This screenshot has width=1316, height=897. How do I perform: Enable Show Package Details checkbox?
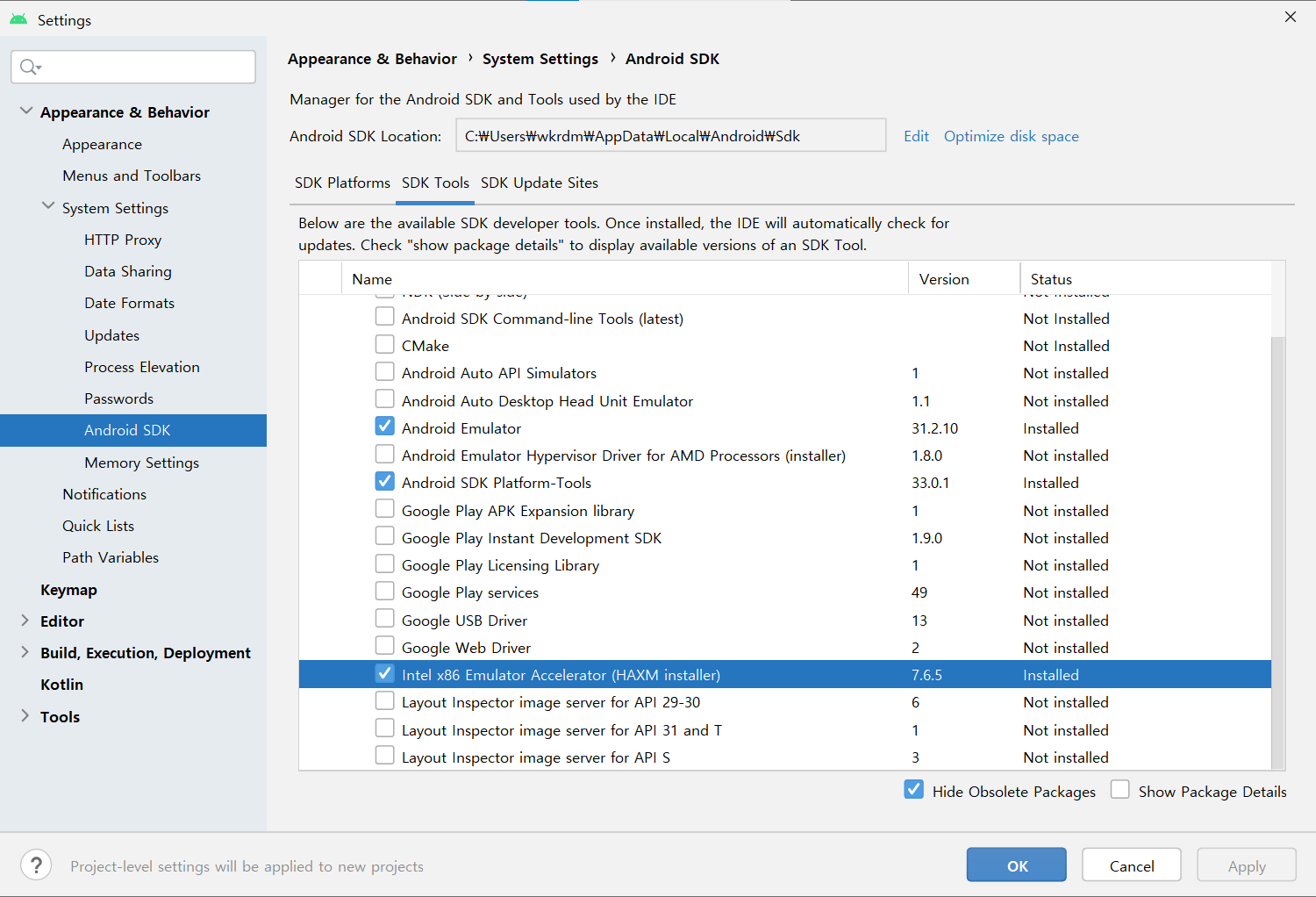point(1119,790)
